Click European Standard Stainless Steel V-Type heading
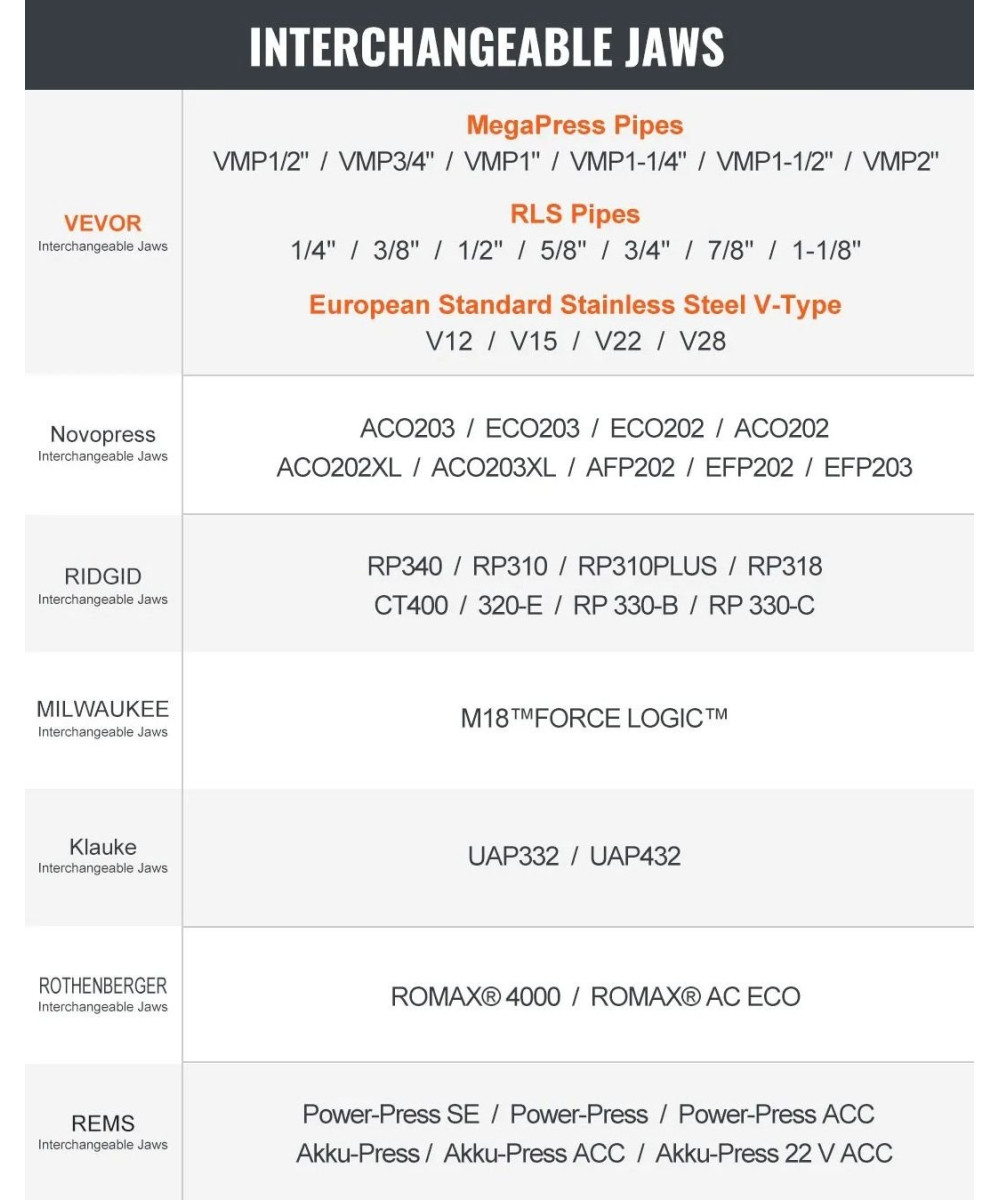 click(575, 305)
